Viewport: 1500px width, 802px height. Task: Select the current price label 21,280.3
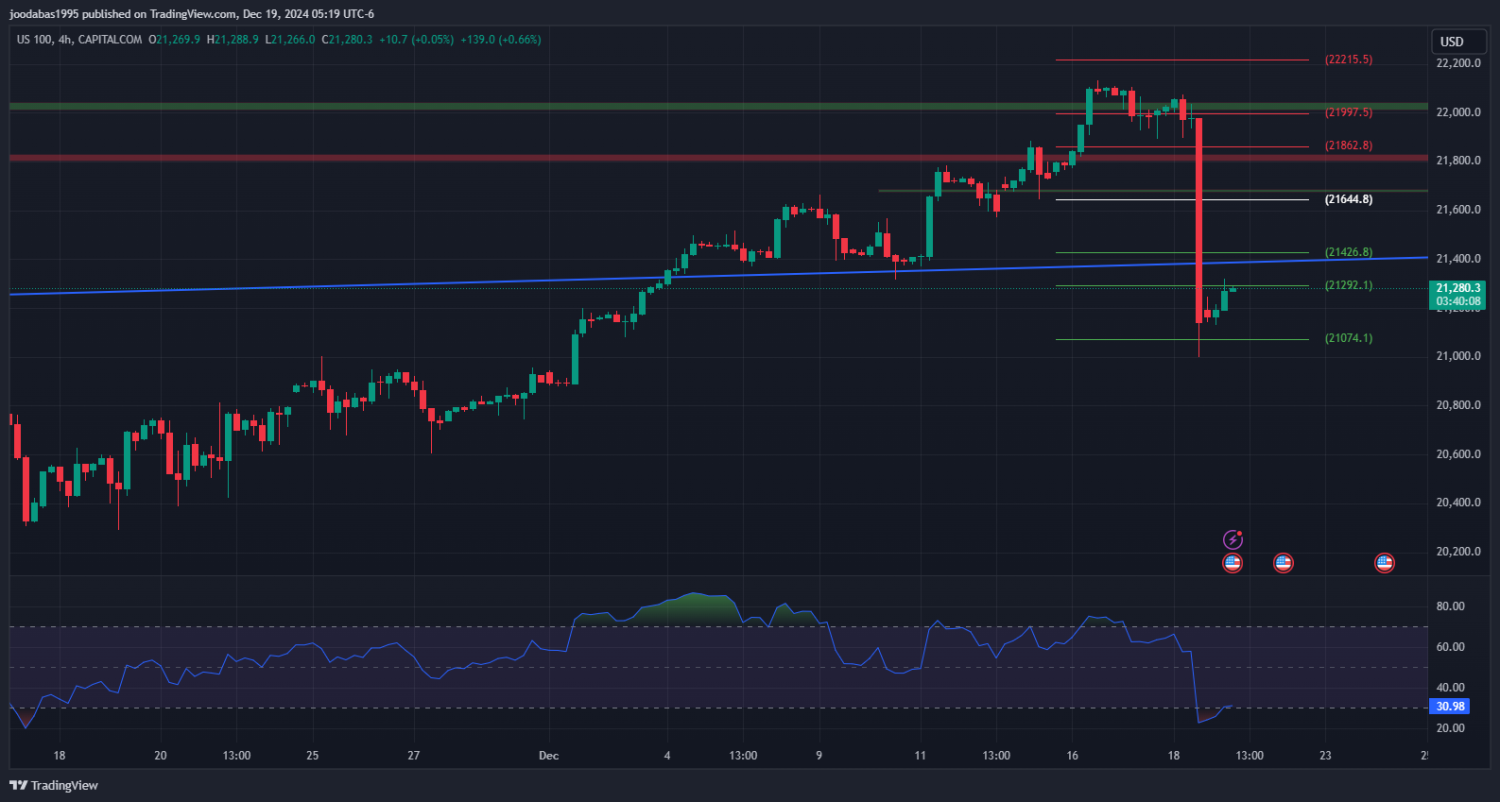1457,288
